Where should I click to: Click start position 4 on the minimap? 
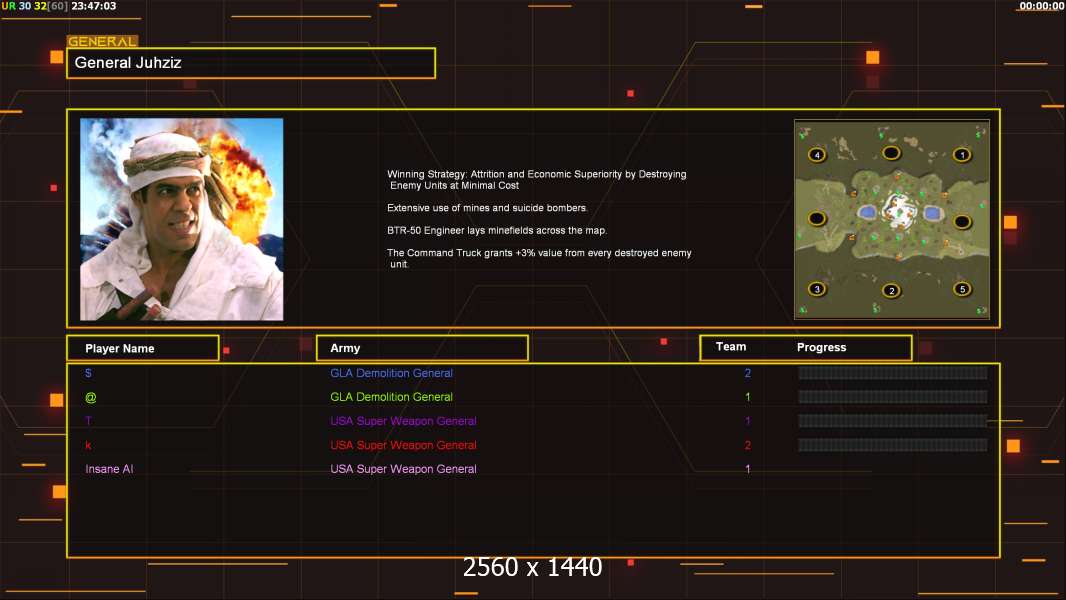(817, 155)
